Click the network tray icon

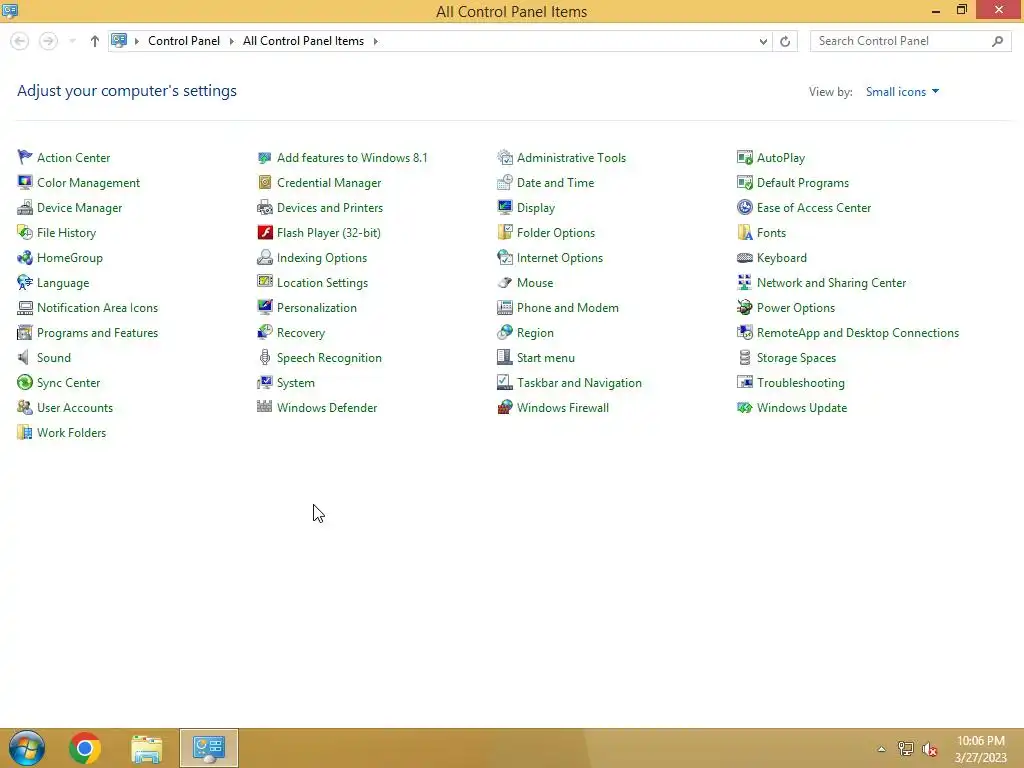905,749
